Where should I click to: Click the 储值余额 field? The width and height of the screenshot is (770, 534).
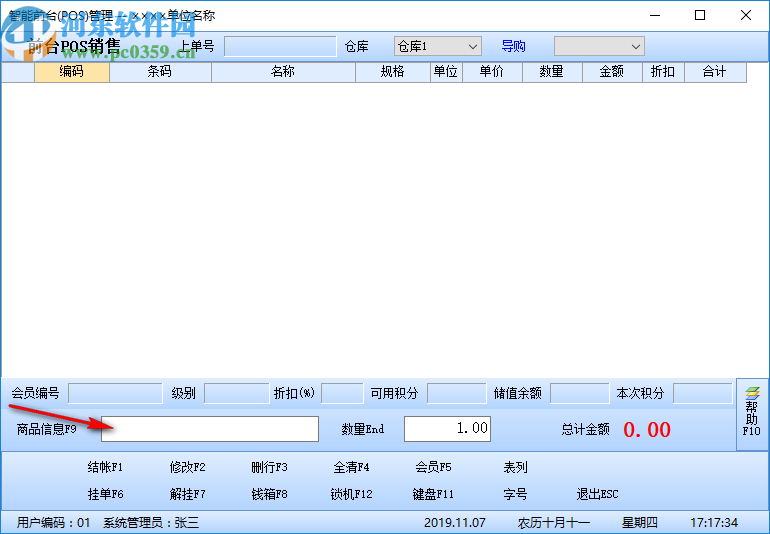[580, 393]
